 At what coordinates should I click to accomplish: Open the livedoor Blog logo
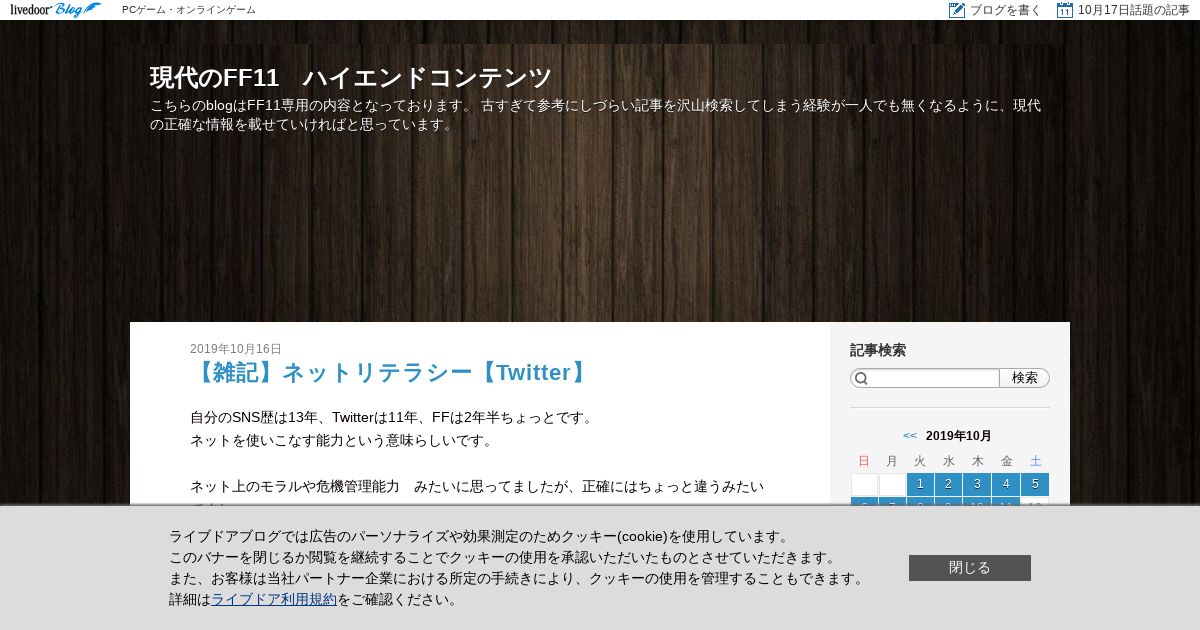56,10
